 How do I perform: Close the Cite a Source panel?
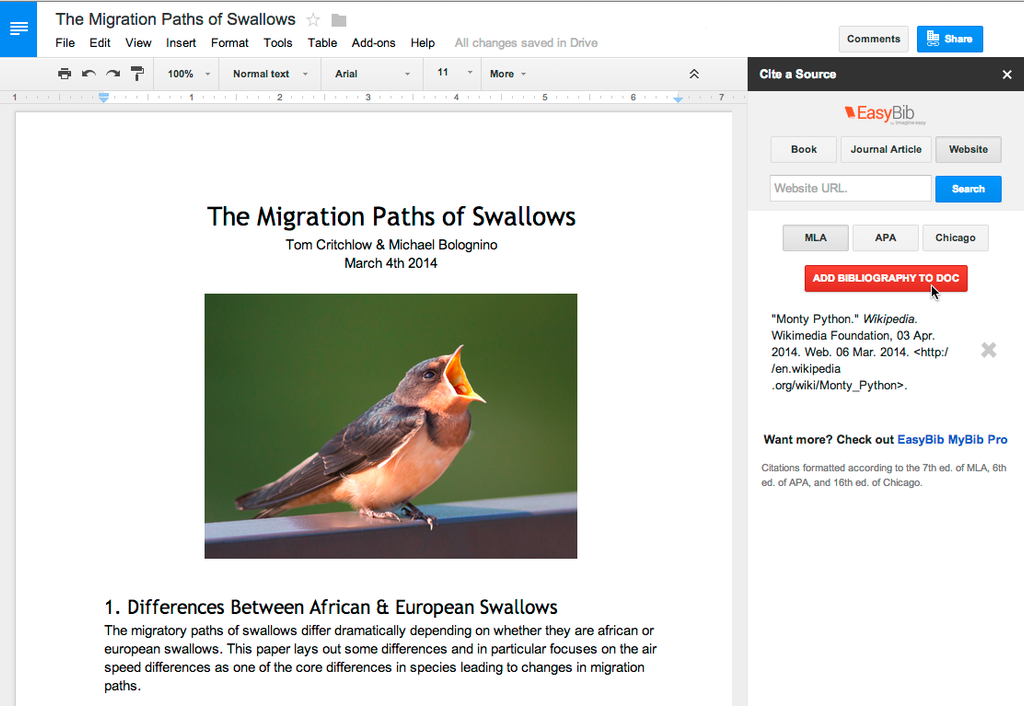[x=1007, y=74]
